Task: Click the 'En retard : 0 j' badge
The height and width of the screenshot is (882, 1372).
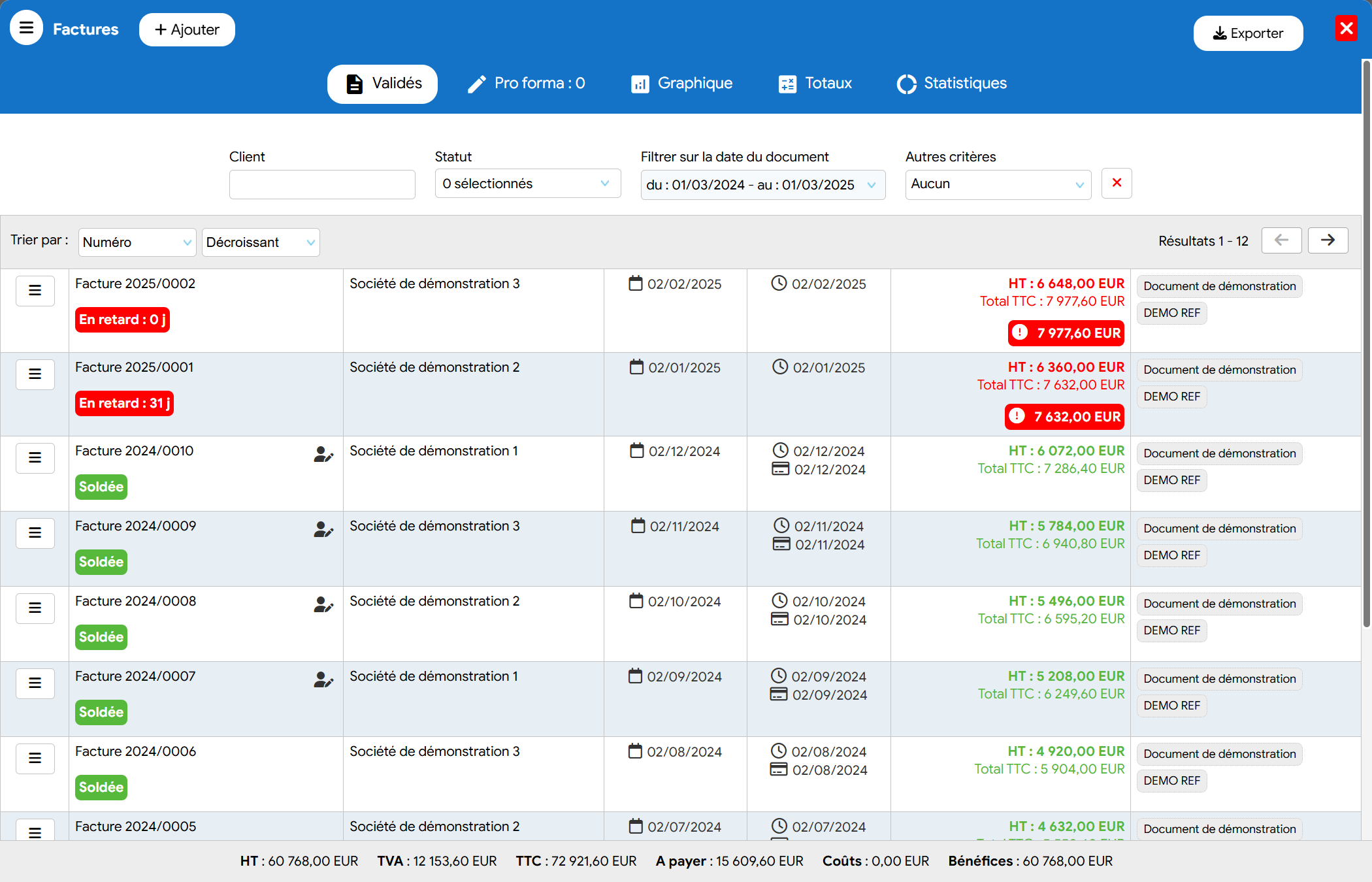Action: 122,319
